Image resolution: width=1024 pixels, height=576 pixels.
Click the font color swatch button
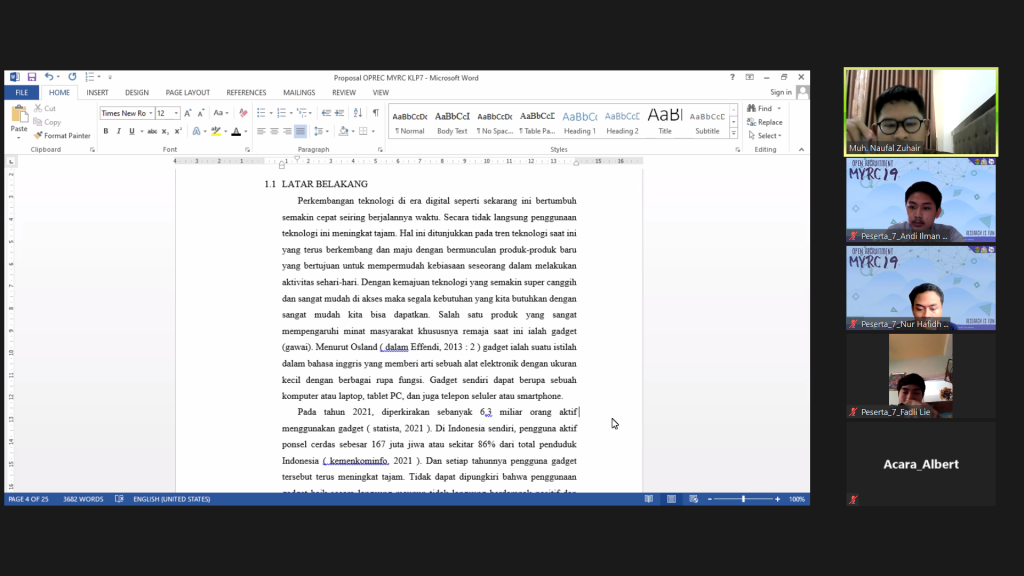(x=236, y=131)
